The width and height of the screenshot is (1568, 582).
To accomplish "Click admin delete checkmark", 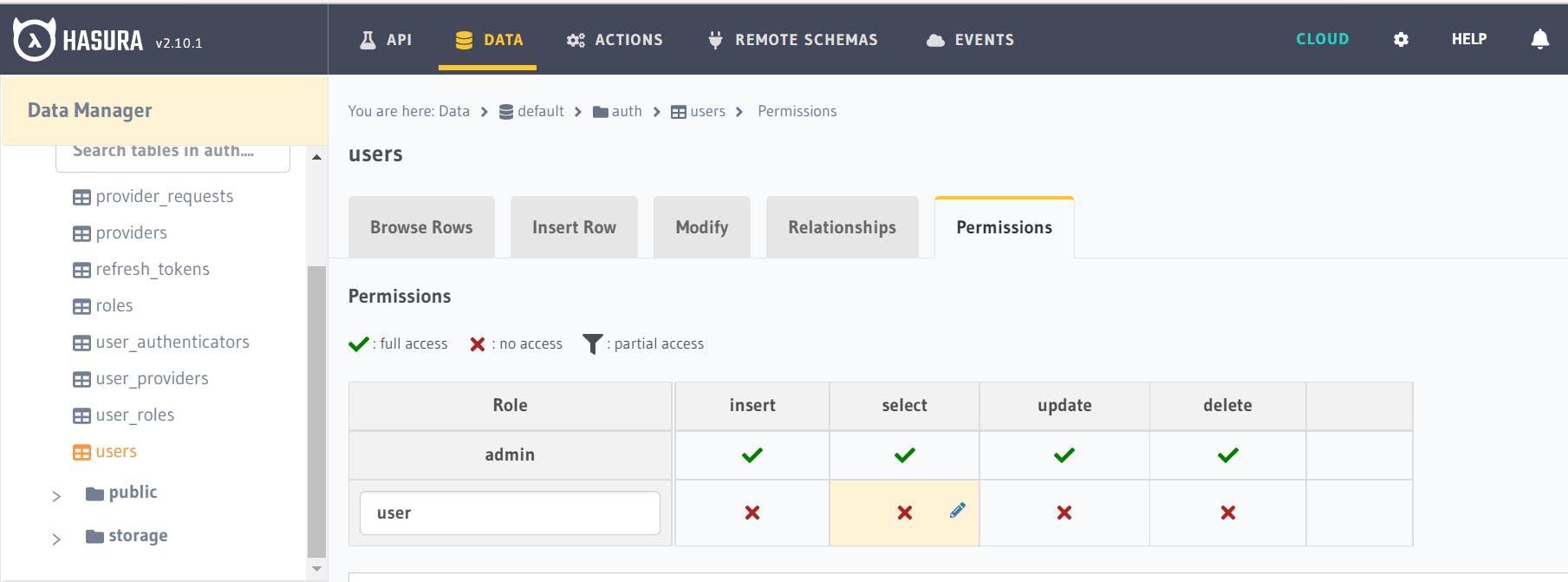I will click(1228, 454).
